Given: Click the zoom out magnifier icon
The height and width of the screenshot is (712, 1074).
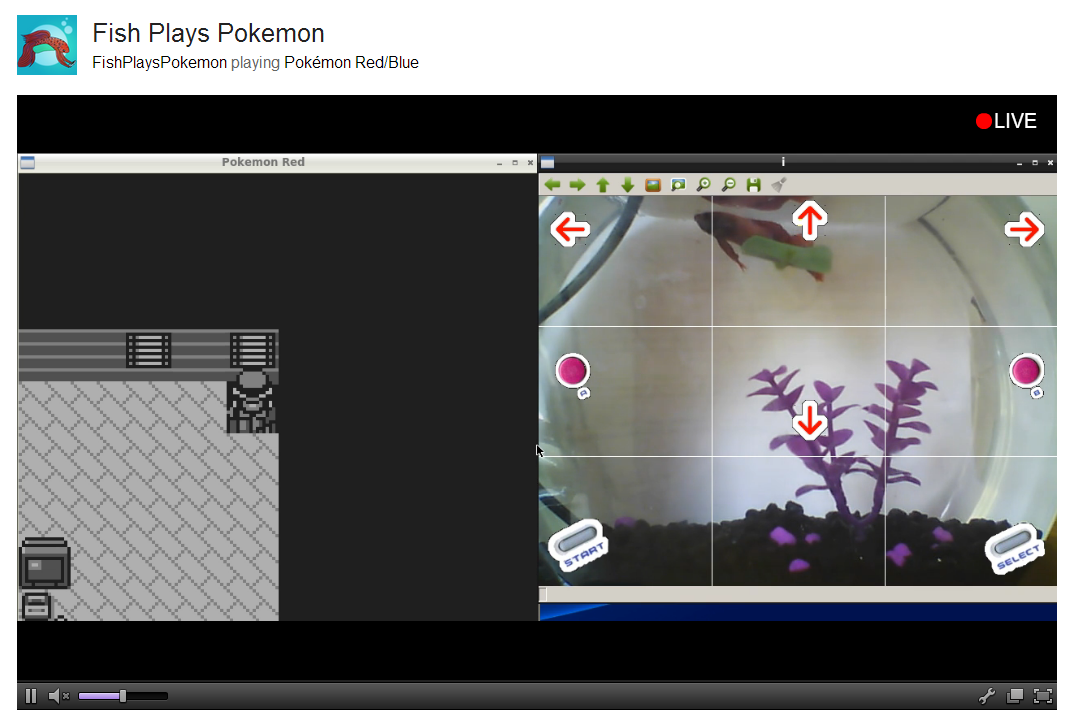Looking at the screenshot, I should [729, 185].
